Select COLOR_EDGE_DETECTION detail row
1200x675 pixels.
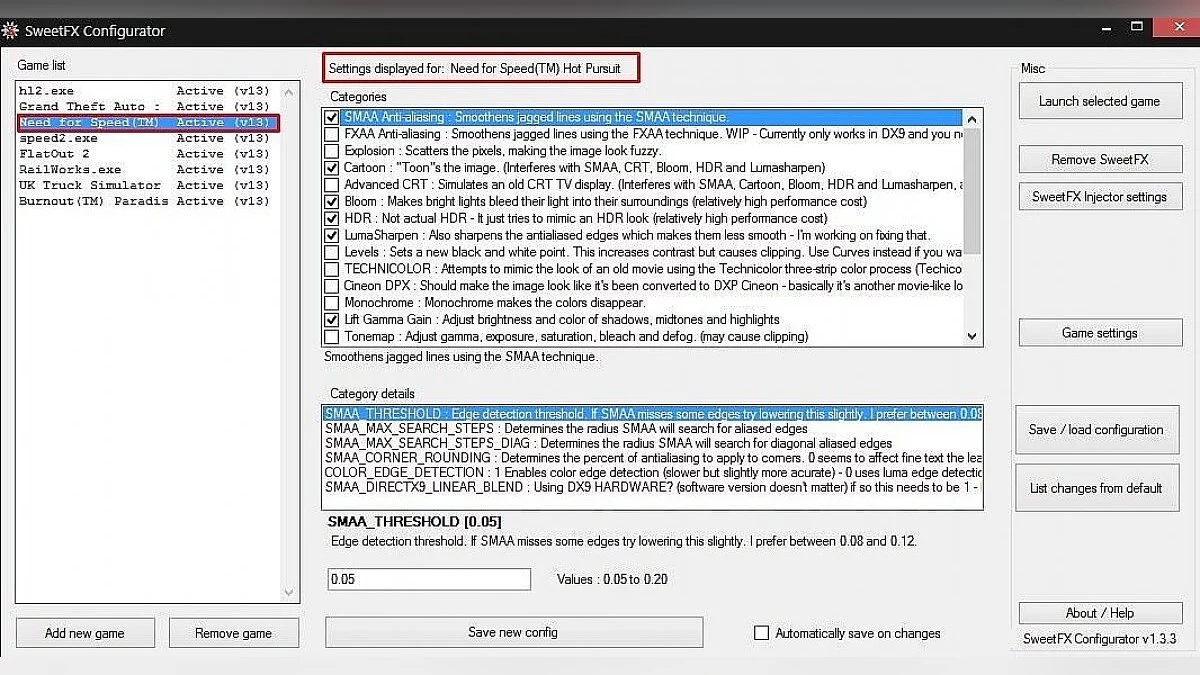(x=653, y=472)
